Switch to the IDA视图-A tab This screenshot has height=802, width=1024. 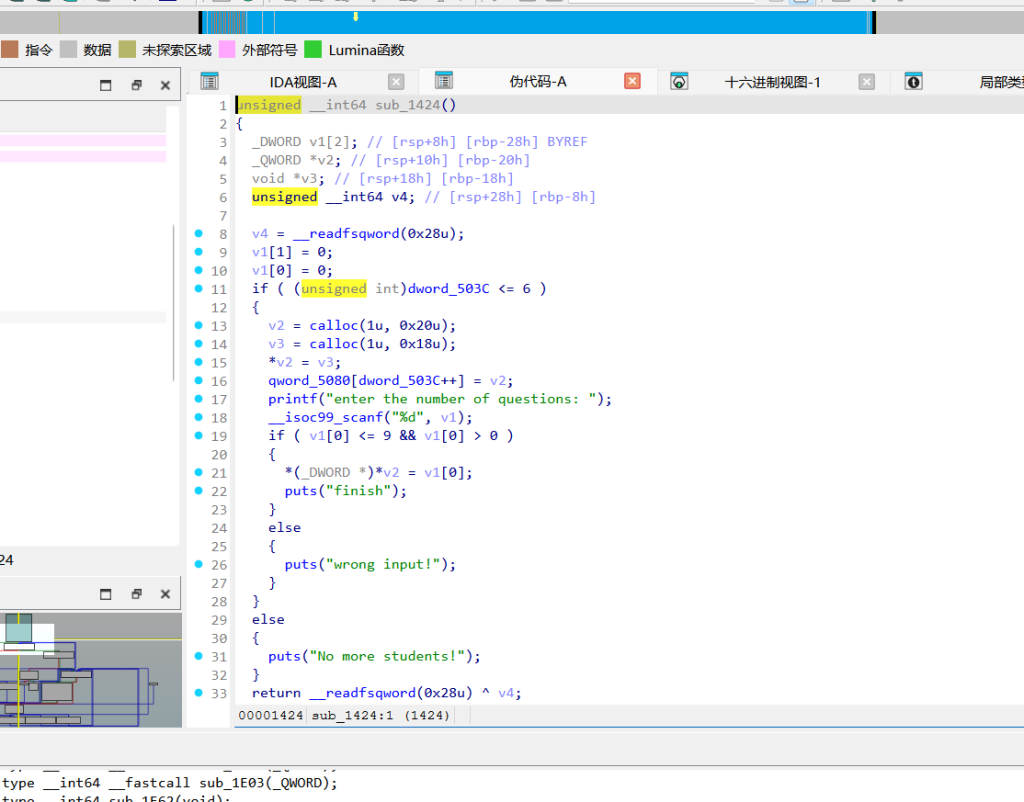pos(303,82)
